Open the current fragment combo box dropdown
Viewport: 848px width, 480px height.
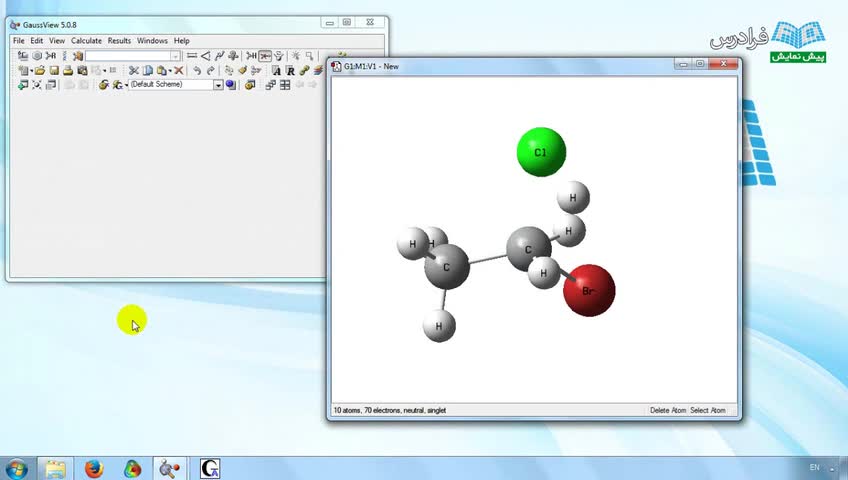pyautogui.click(x=175, y=56)
